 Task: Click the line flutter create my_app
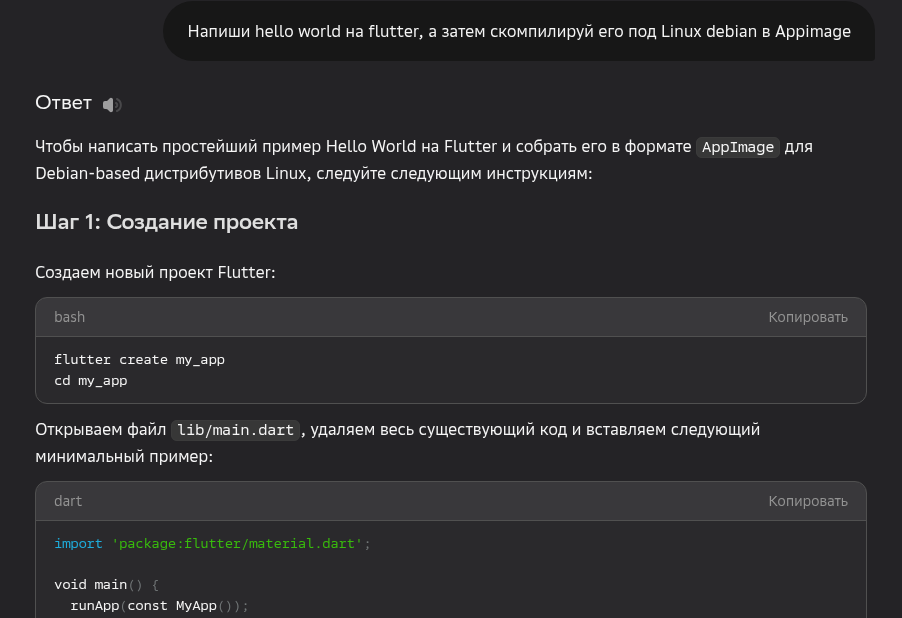click(139, 360)
